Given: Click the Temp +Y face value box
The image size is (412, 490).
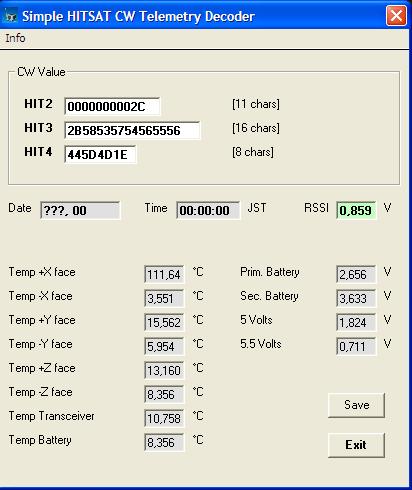Looking at the screenshot, I should coord(164,322).
